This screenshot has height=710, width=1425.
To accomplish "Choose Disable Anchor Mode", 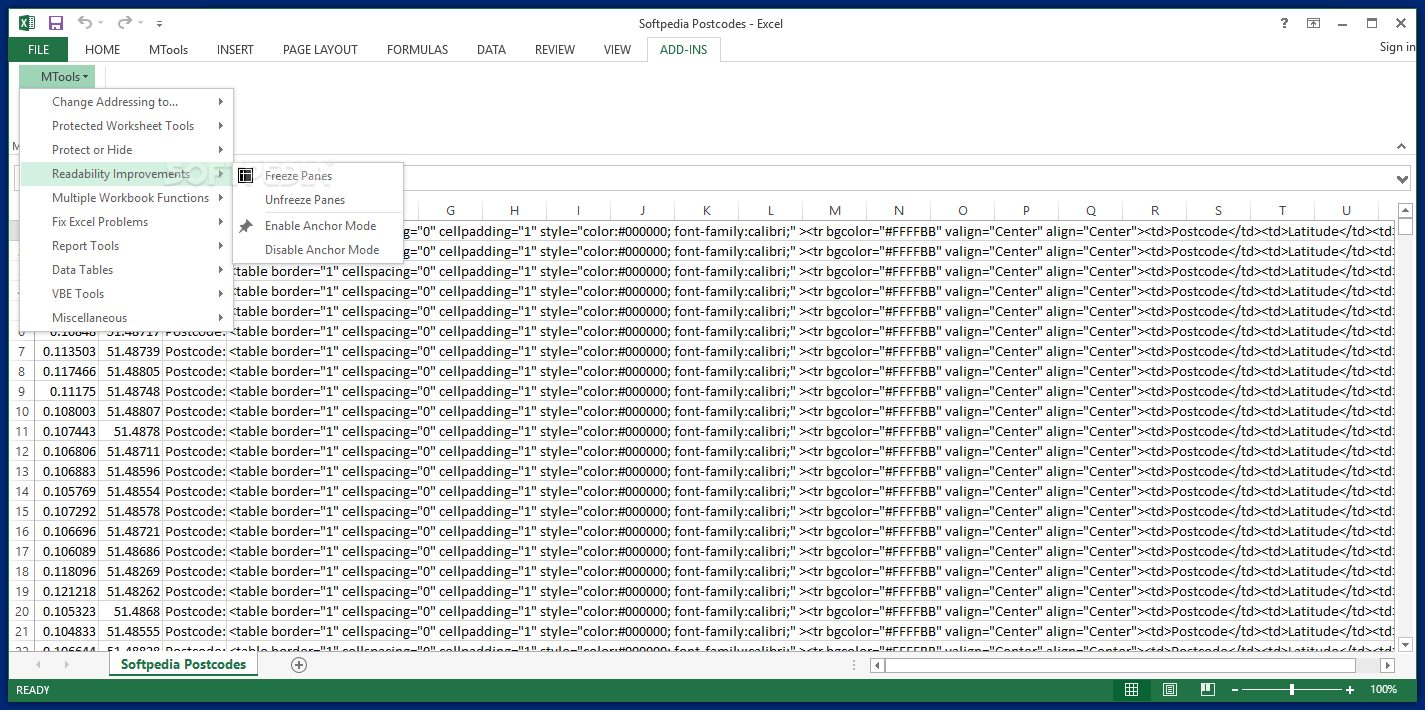I will [318, 250].
